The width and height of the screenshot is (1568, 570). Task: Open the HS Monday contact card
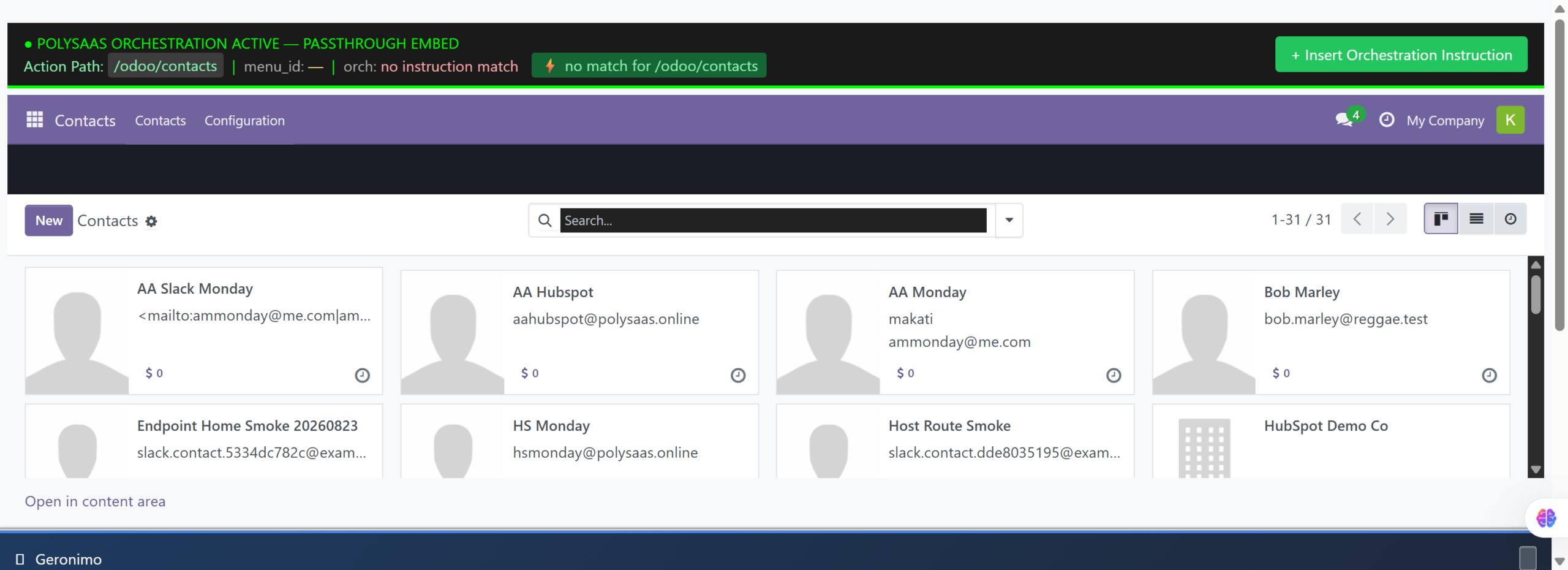pos(579,441)
